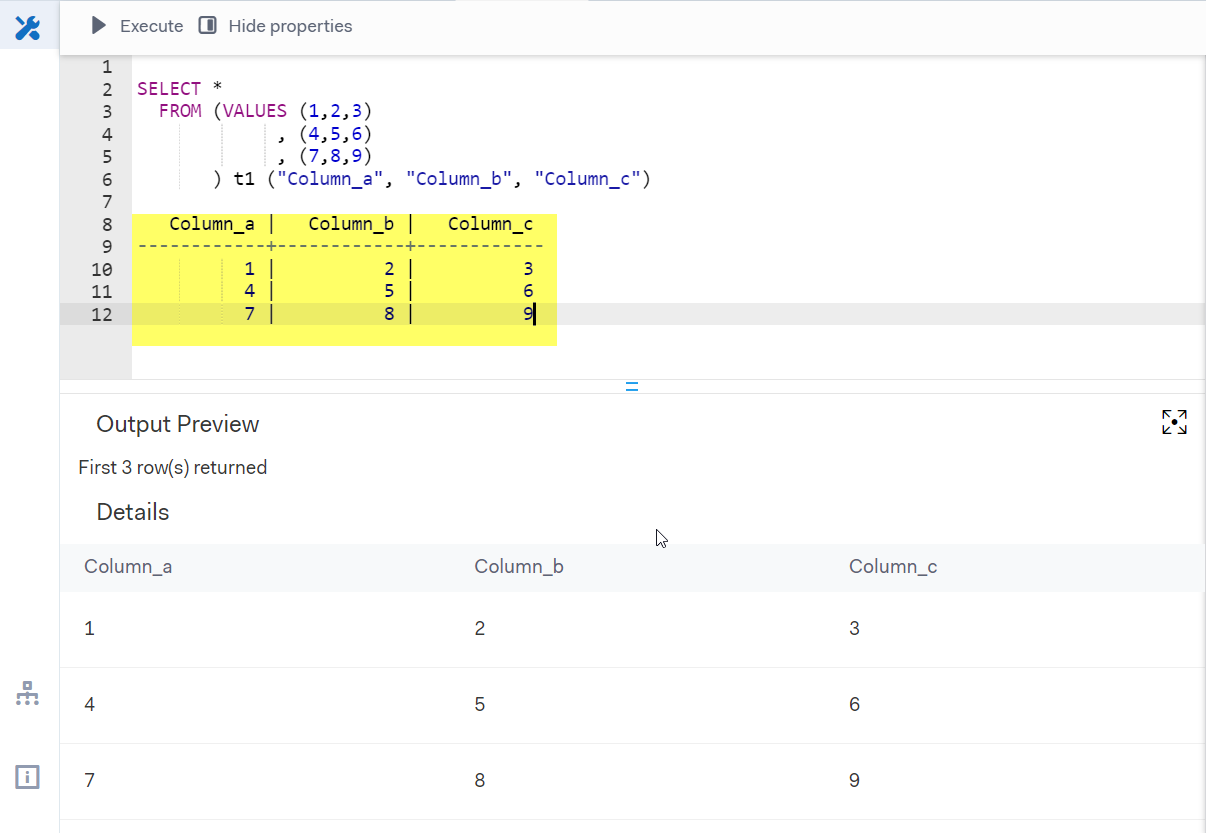Click the (4,5,6) tuple in editor
This screenshot has width=1206, height=833.
(x=335, y=134)
